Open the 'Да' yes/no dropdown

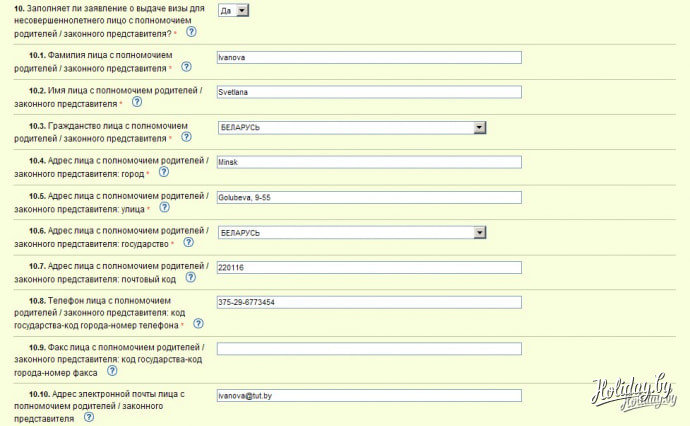(233, 10)
